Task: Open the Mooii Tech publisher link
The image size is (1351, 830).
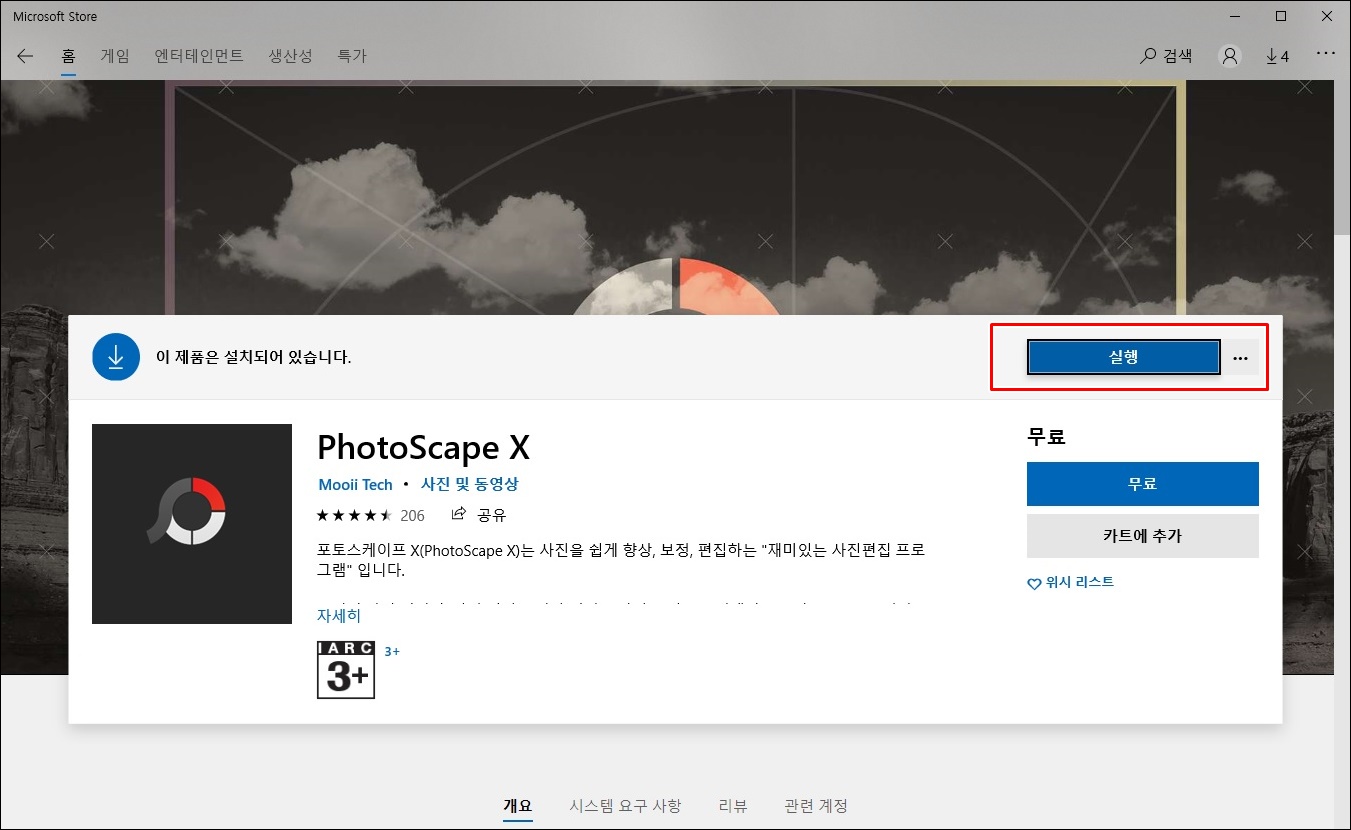Action: click(x=355, y=485)
